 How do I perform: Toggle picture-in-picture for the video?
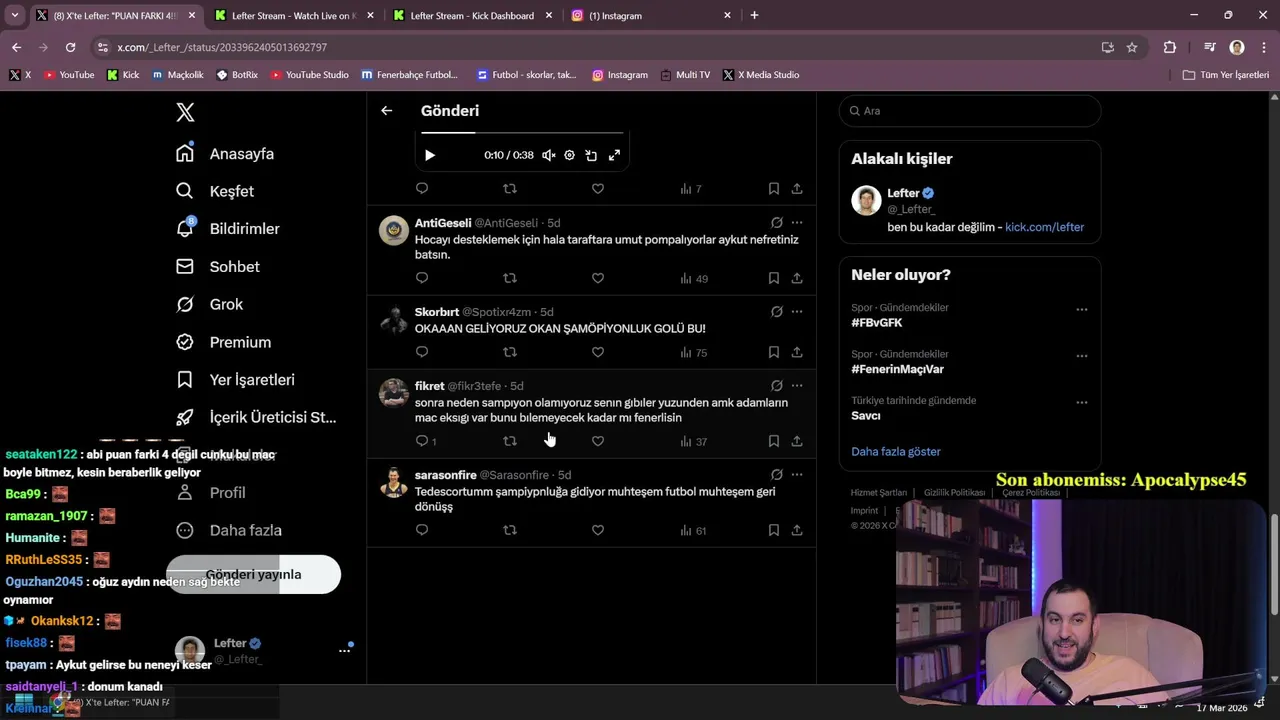pos(591,155)
